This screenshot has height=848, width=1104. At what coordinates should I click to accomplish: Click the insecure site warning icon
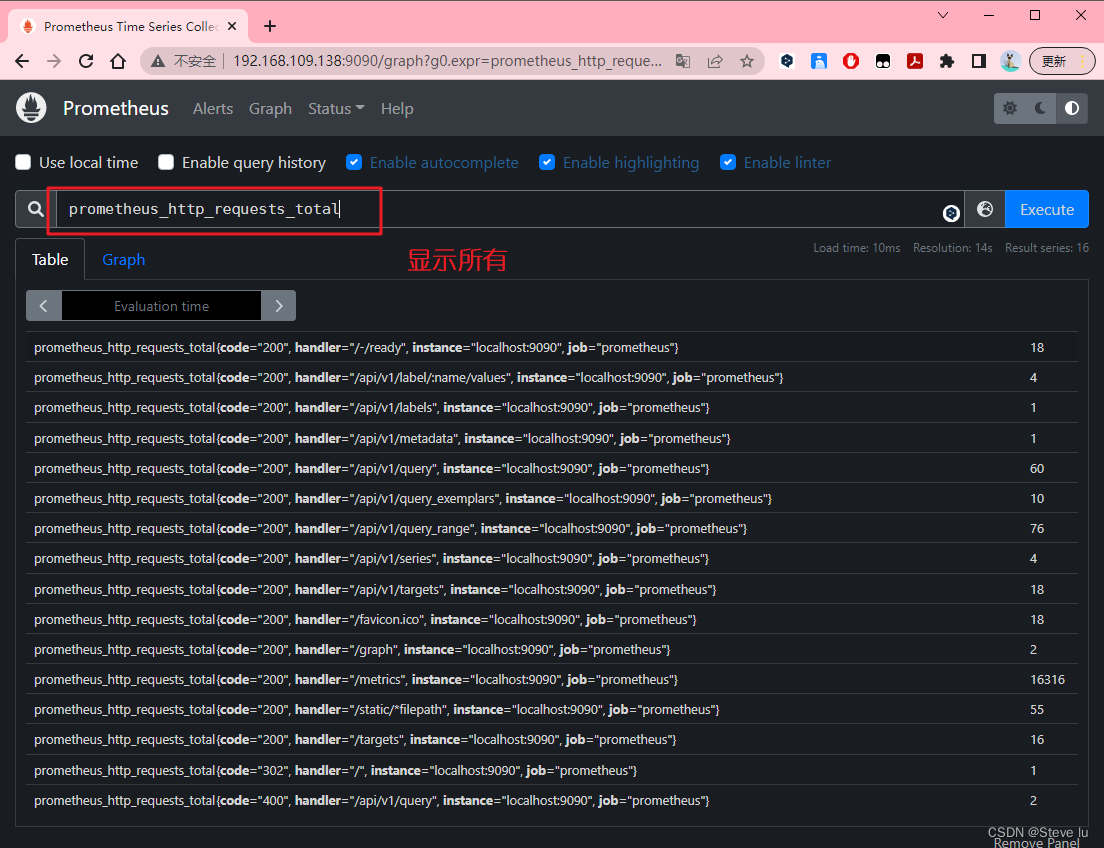pyautogui.click(x=158, y=61)
